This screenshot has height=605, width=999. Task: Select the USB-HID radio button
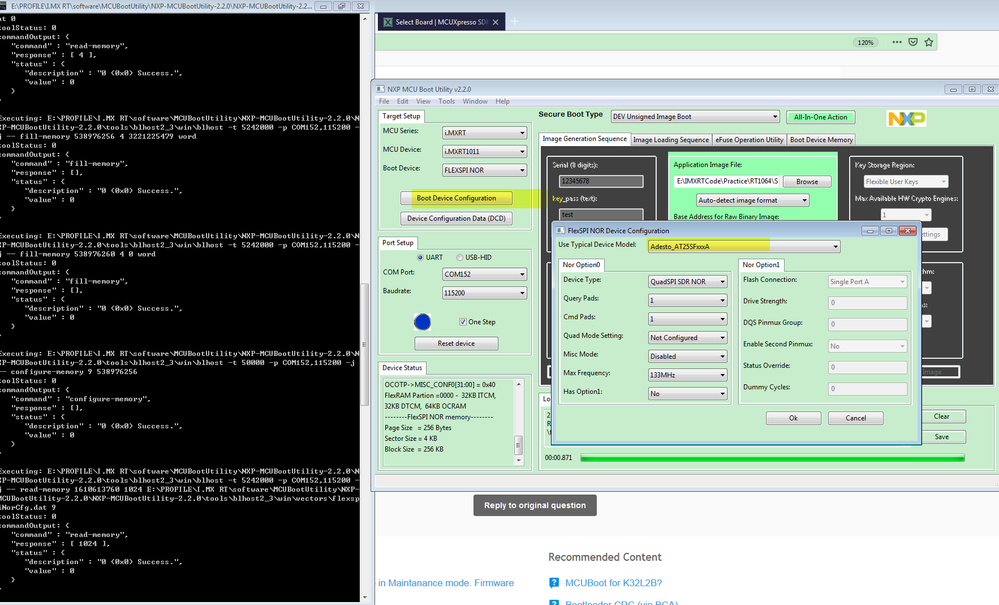pos(462,257)
